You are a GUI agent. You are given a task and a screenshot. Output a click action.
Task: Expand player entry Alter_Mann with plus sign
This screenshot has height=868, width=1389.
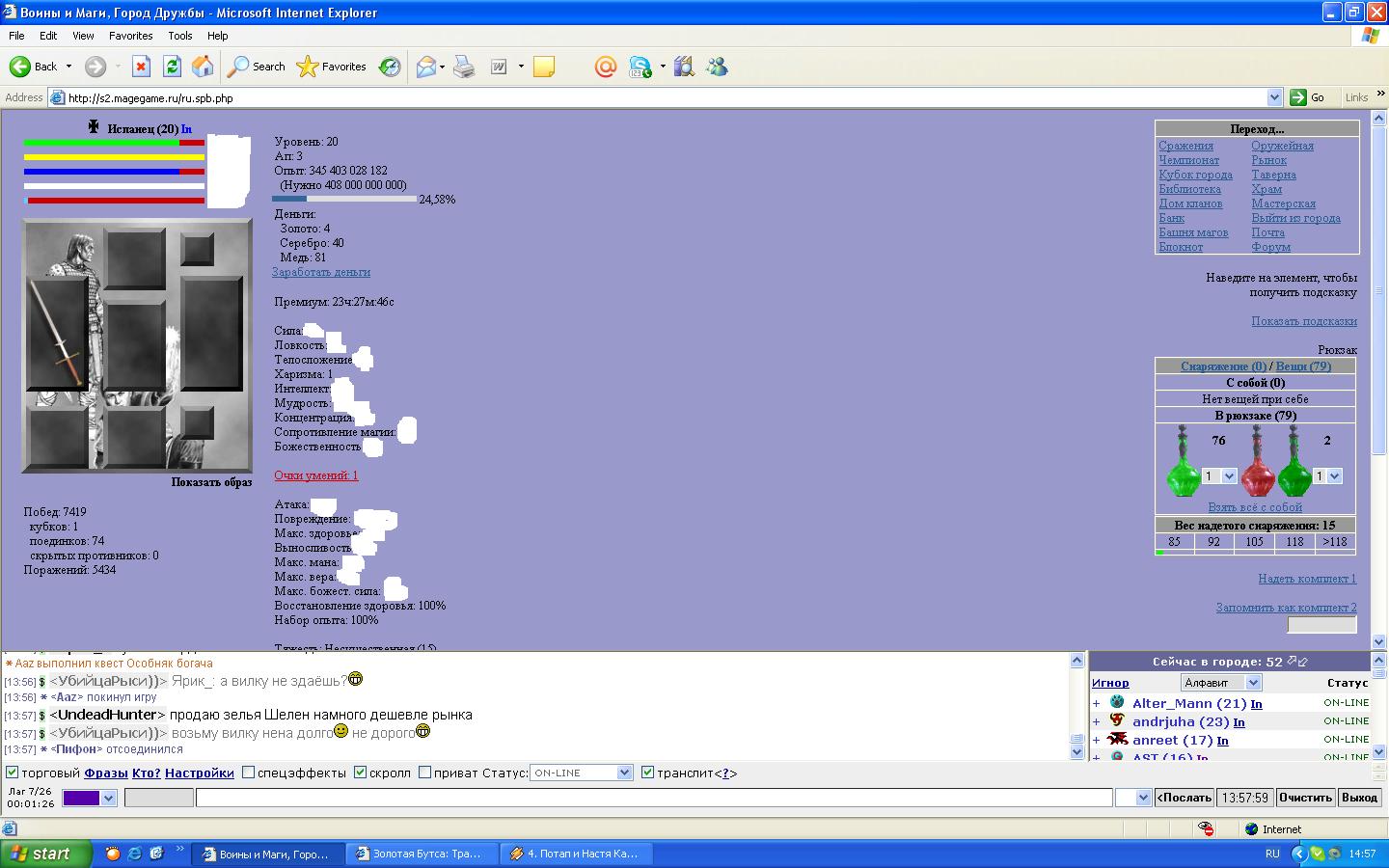coord(1096,704)
